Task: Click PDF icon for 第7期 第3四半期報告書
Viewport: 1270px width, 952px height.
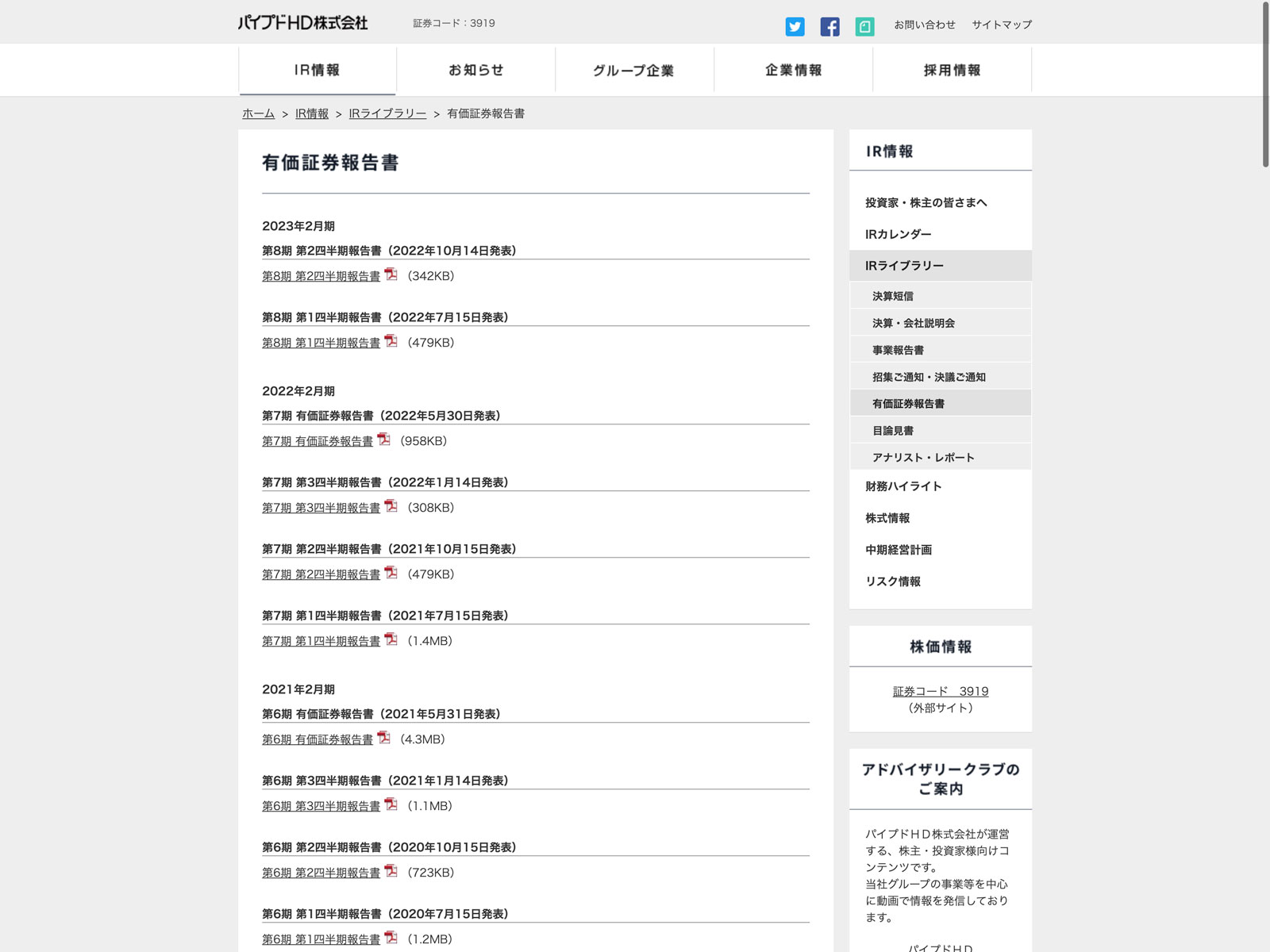Action: (x=391, y=506)
